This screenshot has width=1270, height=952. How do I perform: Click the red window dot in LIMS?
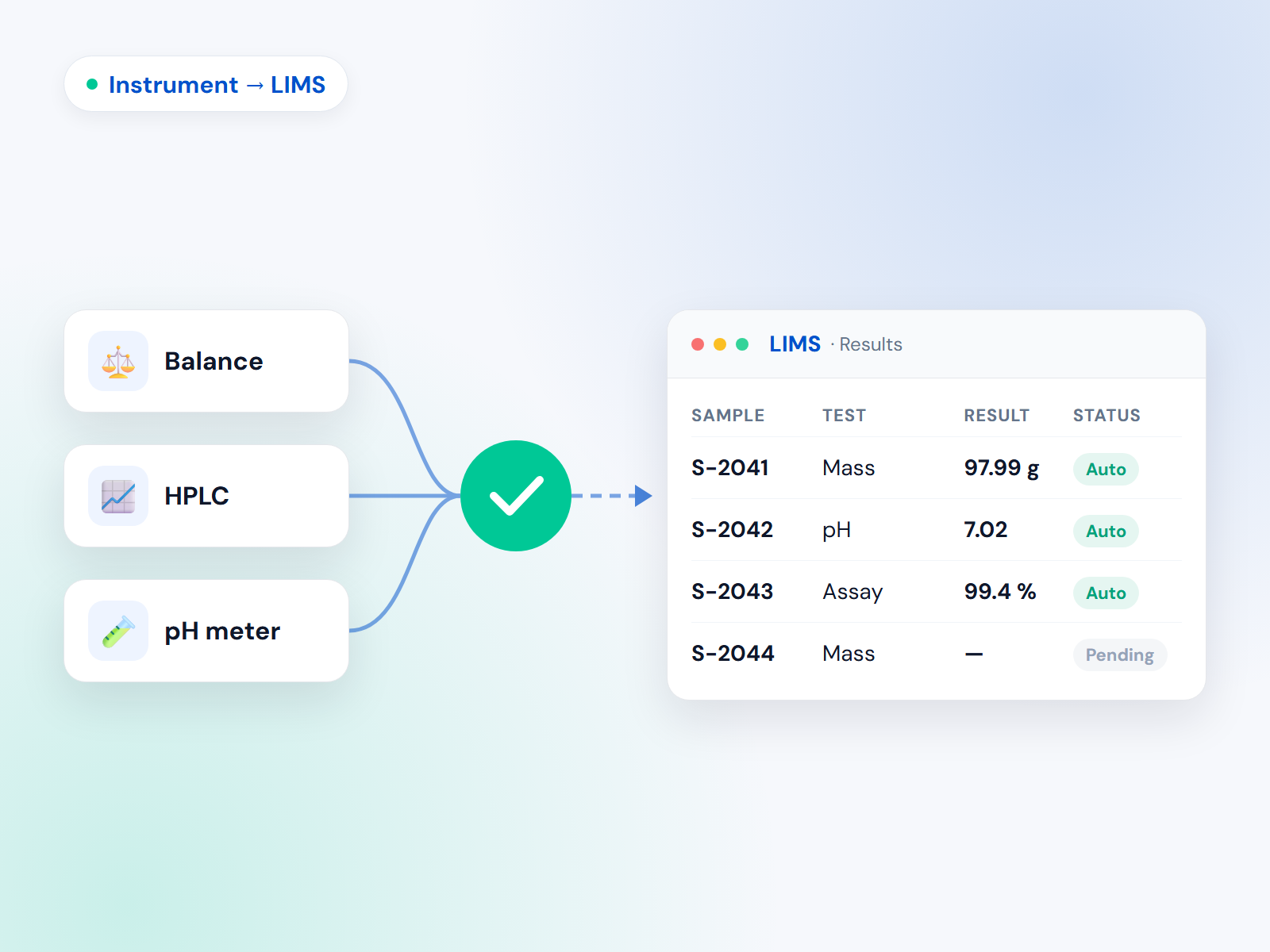coord(698,344)
